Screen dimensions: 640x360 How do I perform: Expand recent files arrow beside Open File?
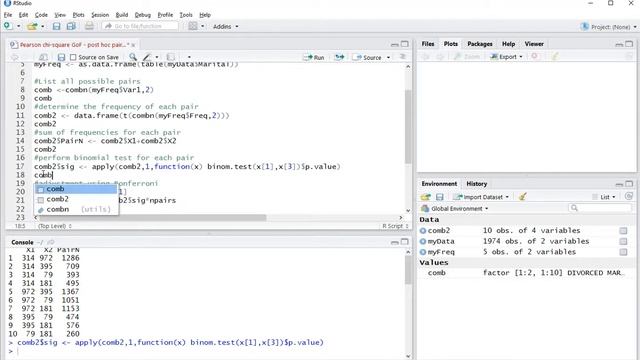pos(42,27)
